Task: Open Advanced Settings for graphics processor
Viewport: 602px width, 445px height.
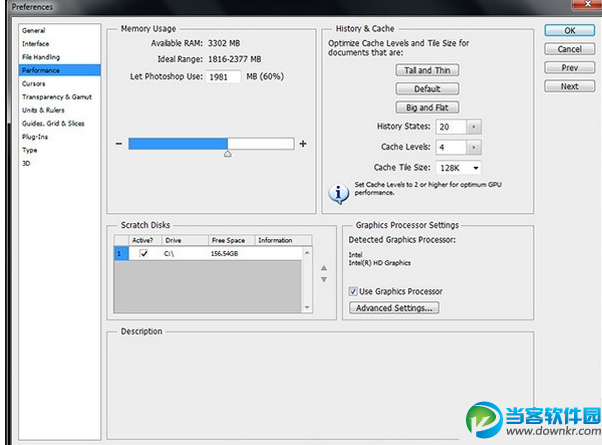Action: (x=394, y=308)
